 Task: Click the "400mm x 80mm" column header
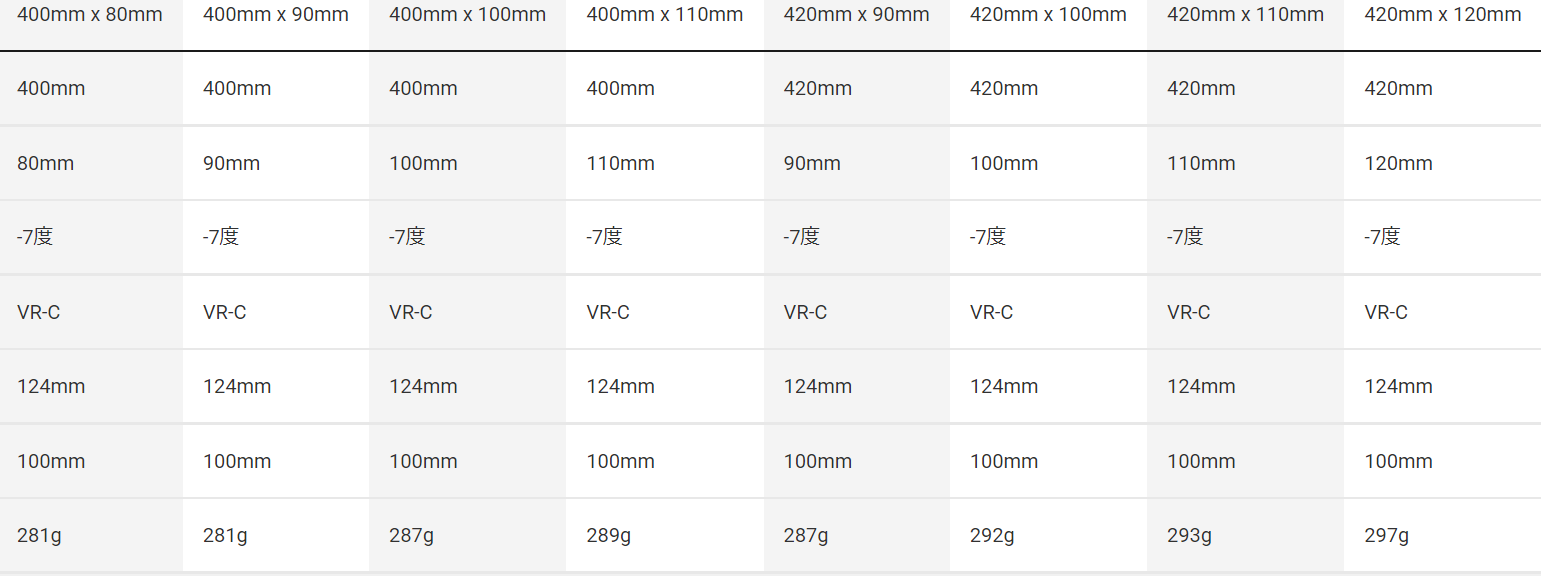(x=90, y=15)
